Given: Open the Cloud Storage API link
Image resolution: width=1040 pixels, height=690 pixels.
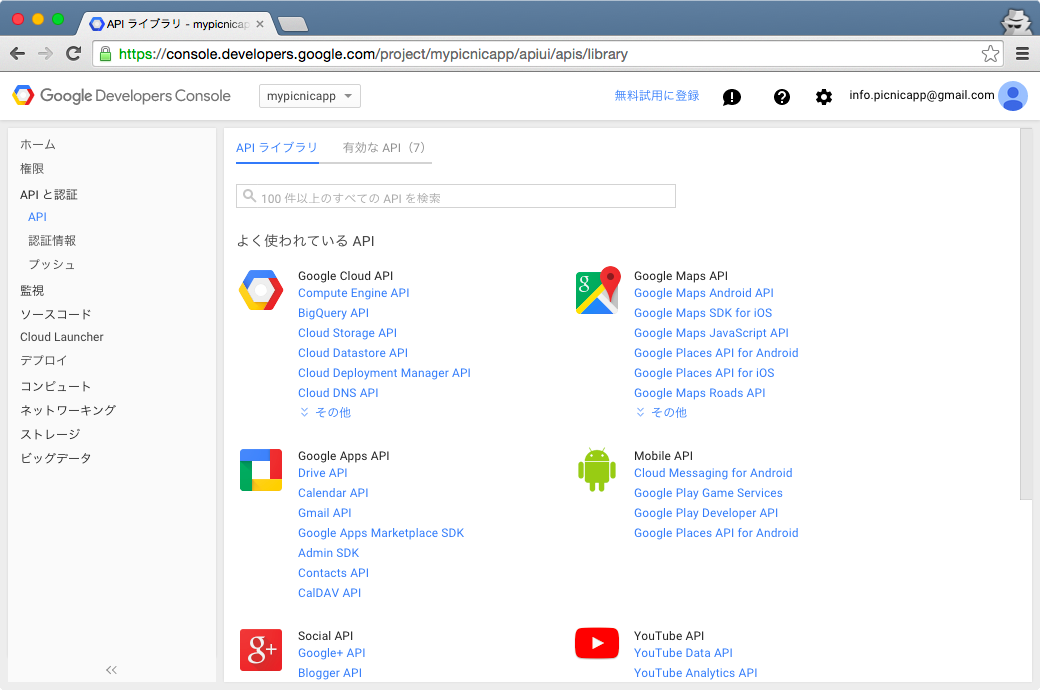Looking at the screenshot, I should click(348, 333).
